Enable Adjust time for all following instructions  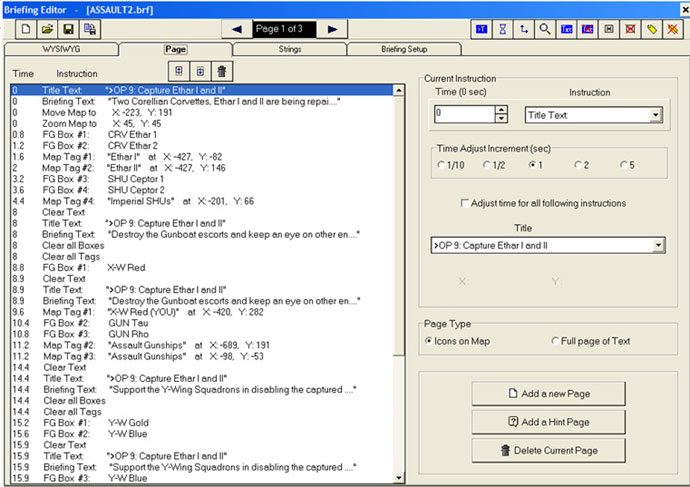tap(465, 203)
